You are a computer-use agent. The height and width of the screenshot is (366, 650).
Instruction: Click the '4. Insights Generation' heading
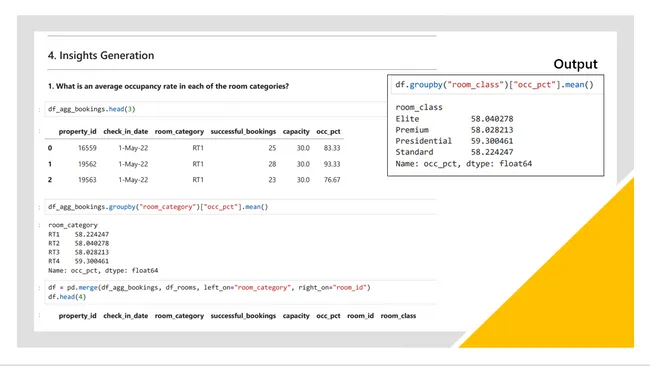[x=101, y=56]
